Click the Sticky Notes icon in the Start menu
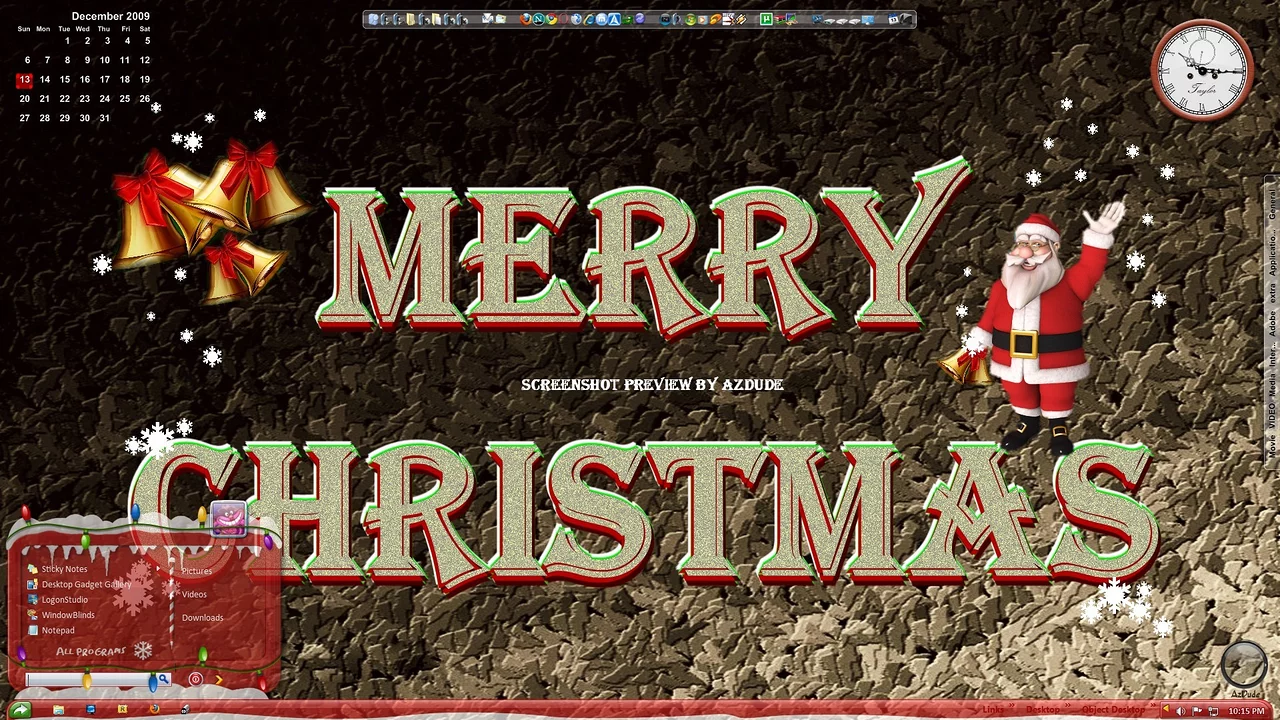This screenshot has width=1280, height=720. click(x=33, y=569)
